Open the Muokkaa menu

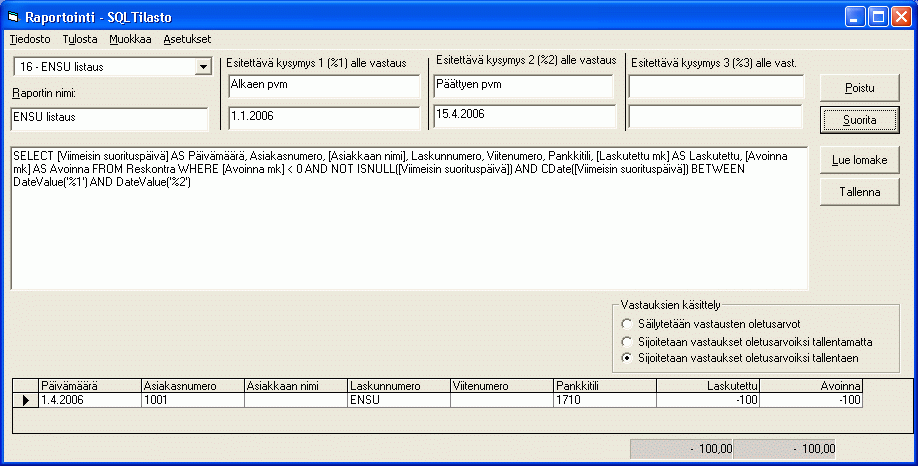(130, 39)
